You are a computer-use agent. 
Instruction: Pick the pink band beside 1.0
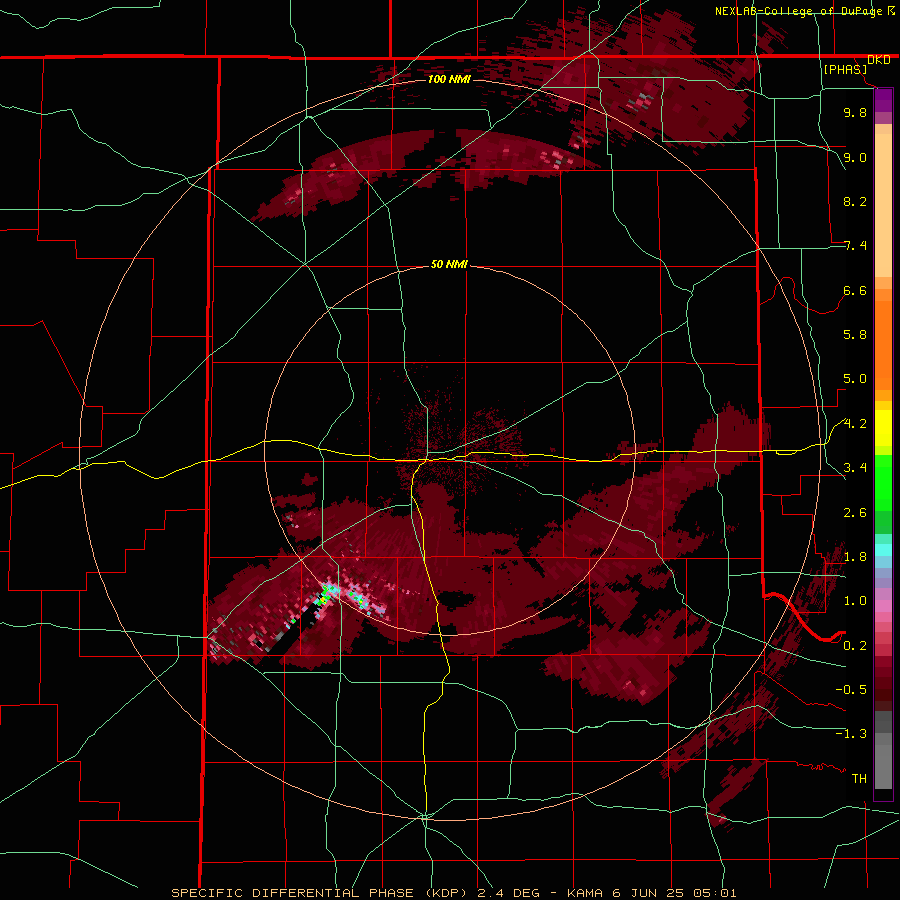[883, 606]
